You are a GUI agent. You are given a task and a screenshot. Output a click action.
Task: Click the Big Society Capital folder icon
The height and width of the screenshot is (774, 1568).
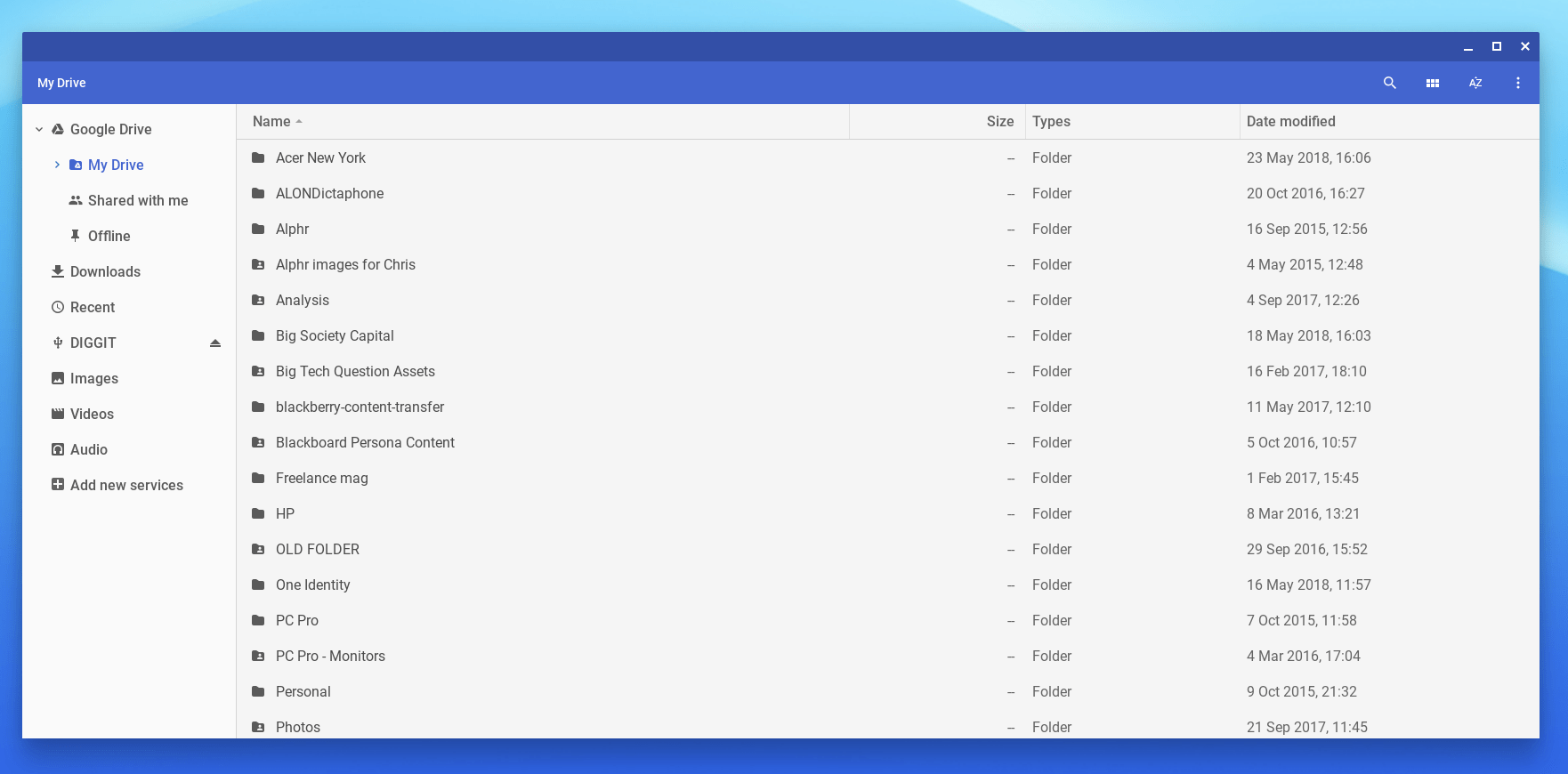pyautogui.click(x=258, y=335)
